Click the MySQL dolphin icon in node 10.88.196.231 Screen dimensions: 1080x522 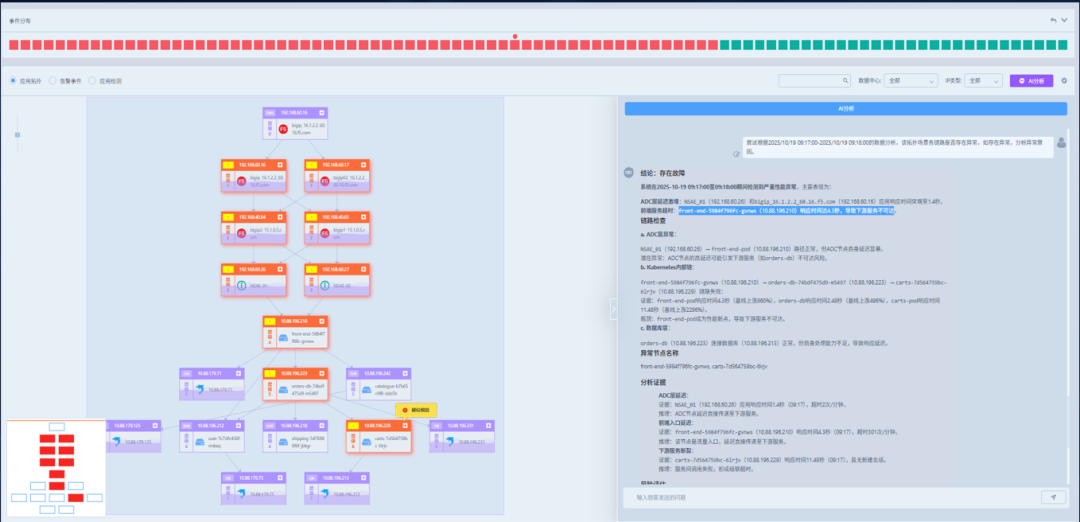(449, 441)
